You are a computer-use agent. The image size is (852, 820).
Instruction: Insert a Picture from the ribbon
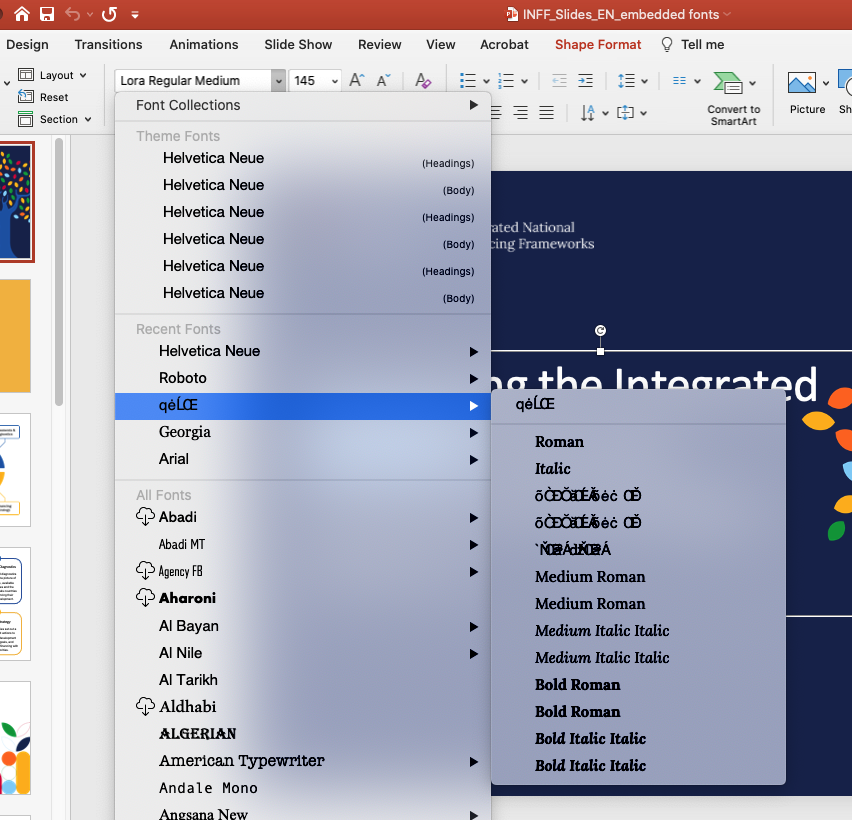(802, 83)
